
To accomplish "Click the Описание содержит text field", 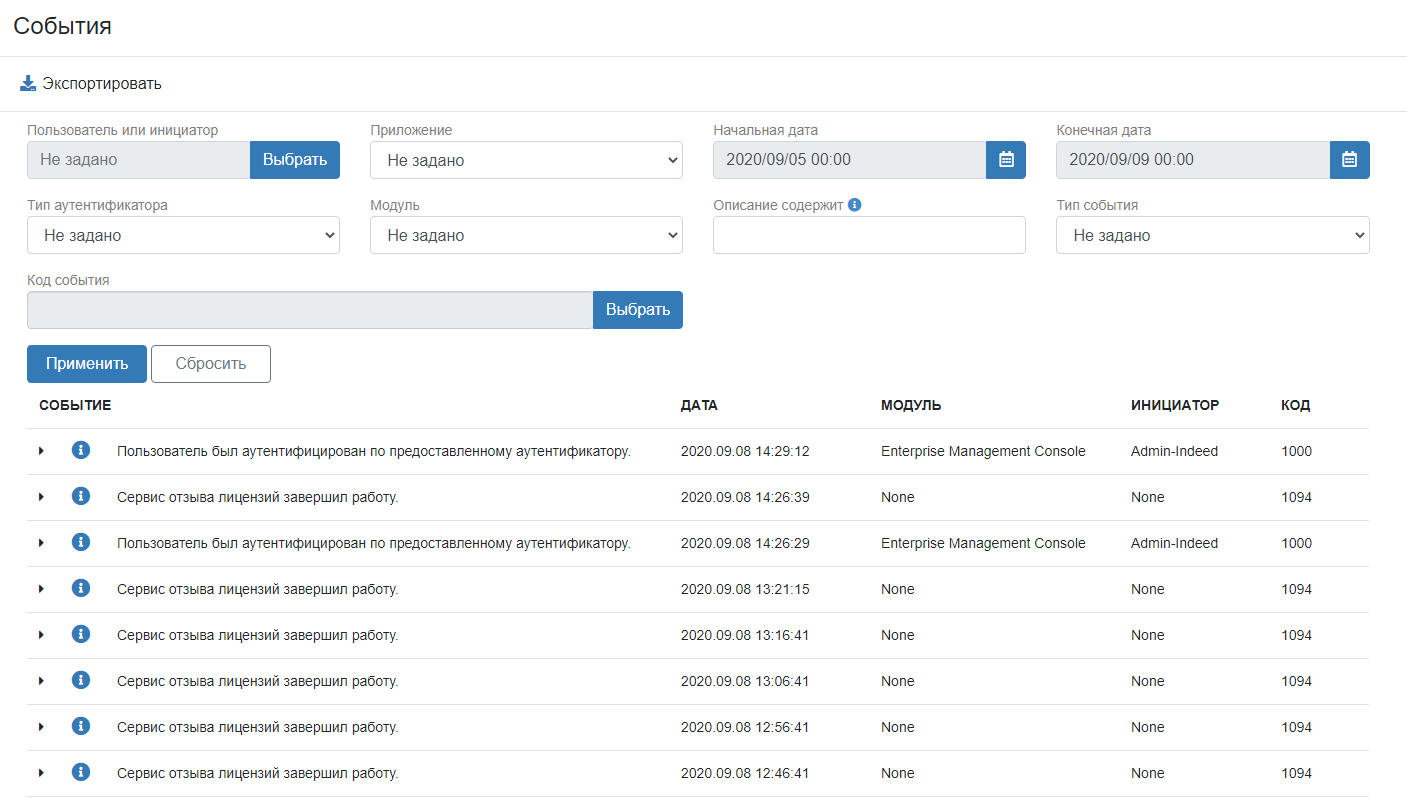I will click(x=869, y=236).
